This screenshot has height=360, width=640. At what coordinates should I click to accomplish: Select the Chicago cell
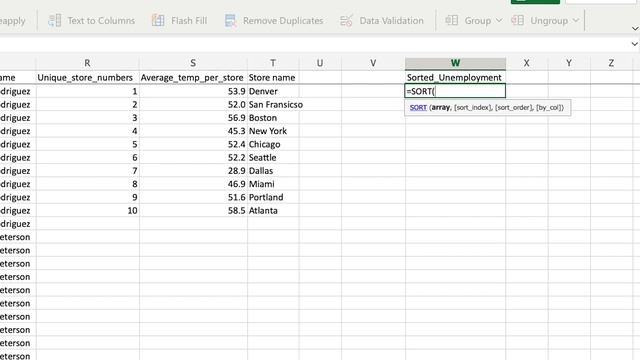click(273, 144)
